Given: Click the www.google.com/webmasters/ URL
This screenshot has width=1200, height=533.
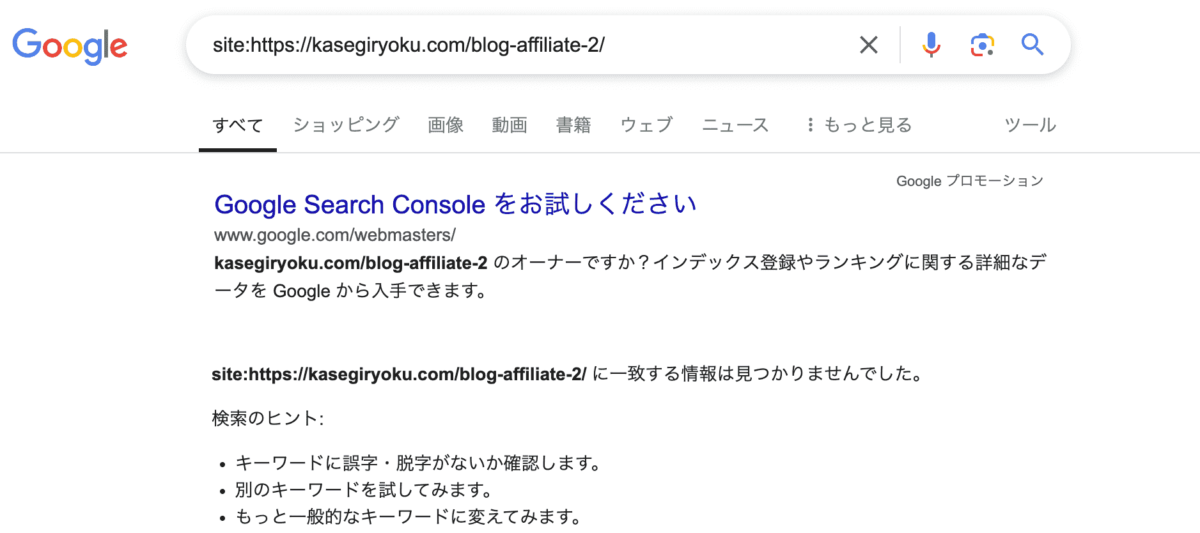Looking at the screenshot, I should (x=335, y=236).
